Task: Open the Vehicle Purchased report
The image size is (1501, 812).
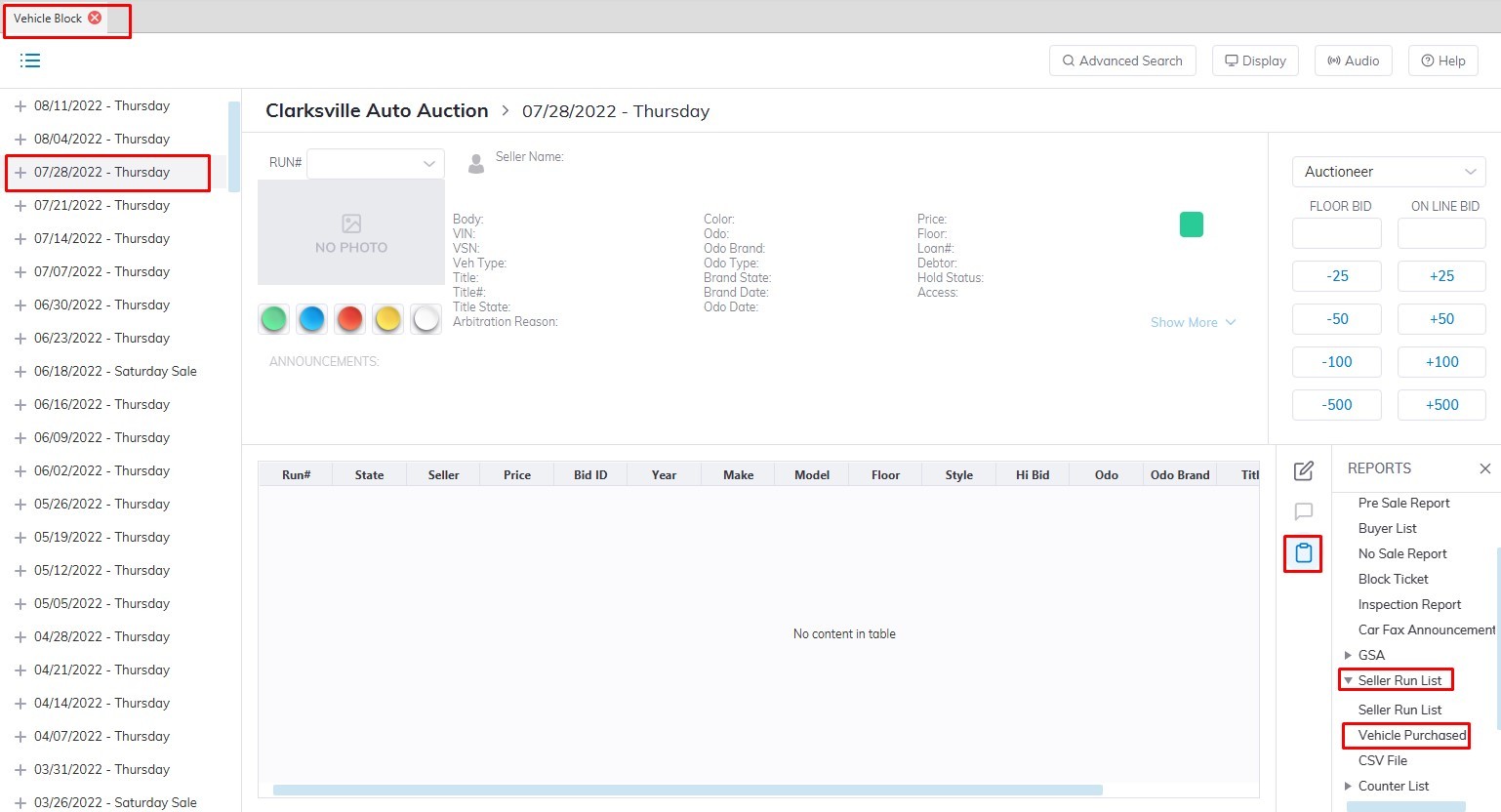Action: (x=1411, y=735)
